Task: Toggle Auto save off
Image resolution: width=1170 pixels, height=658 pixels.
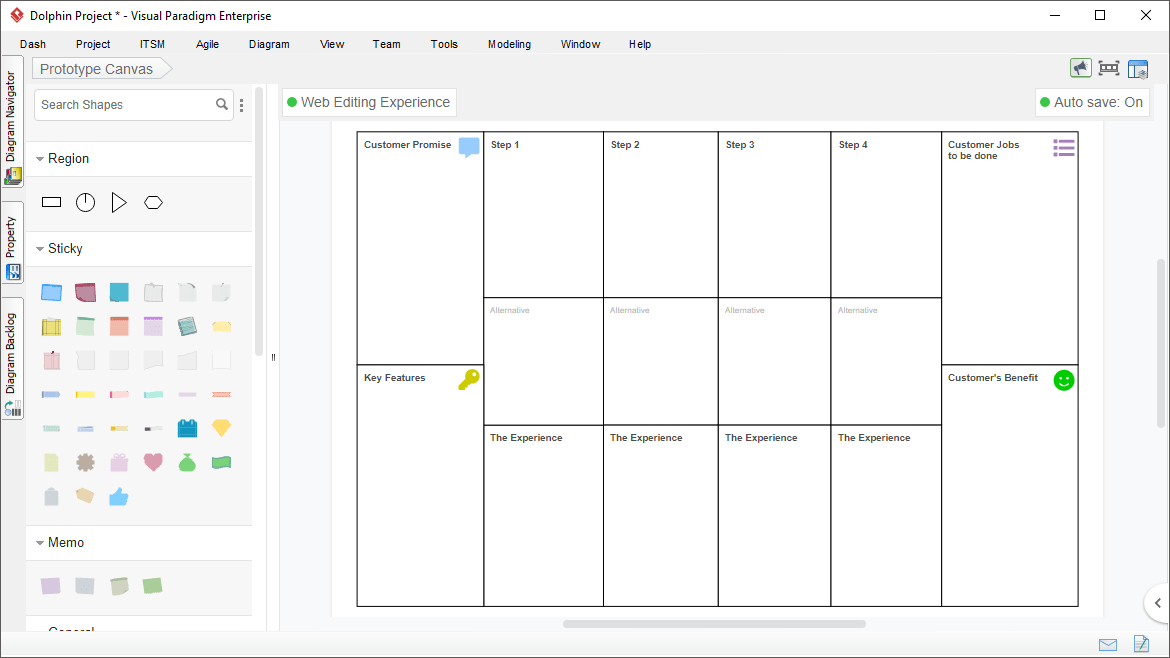Action: tap(1092, 102)
